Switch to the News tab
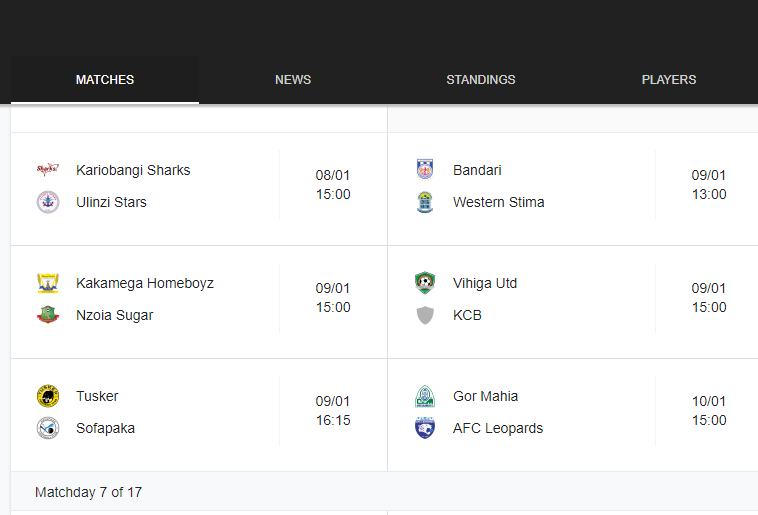 [293, 80]
